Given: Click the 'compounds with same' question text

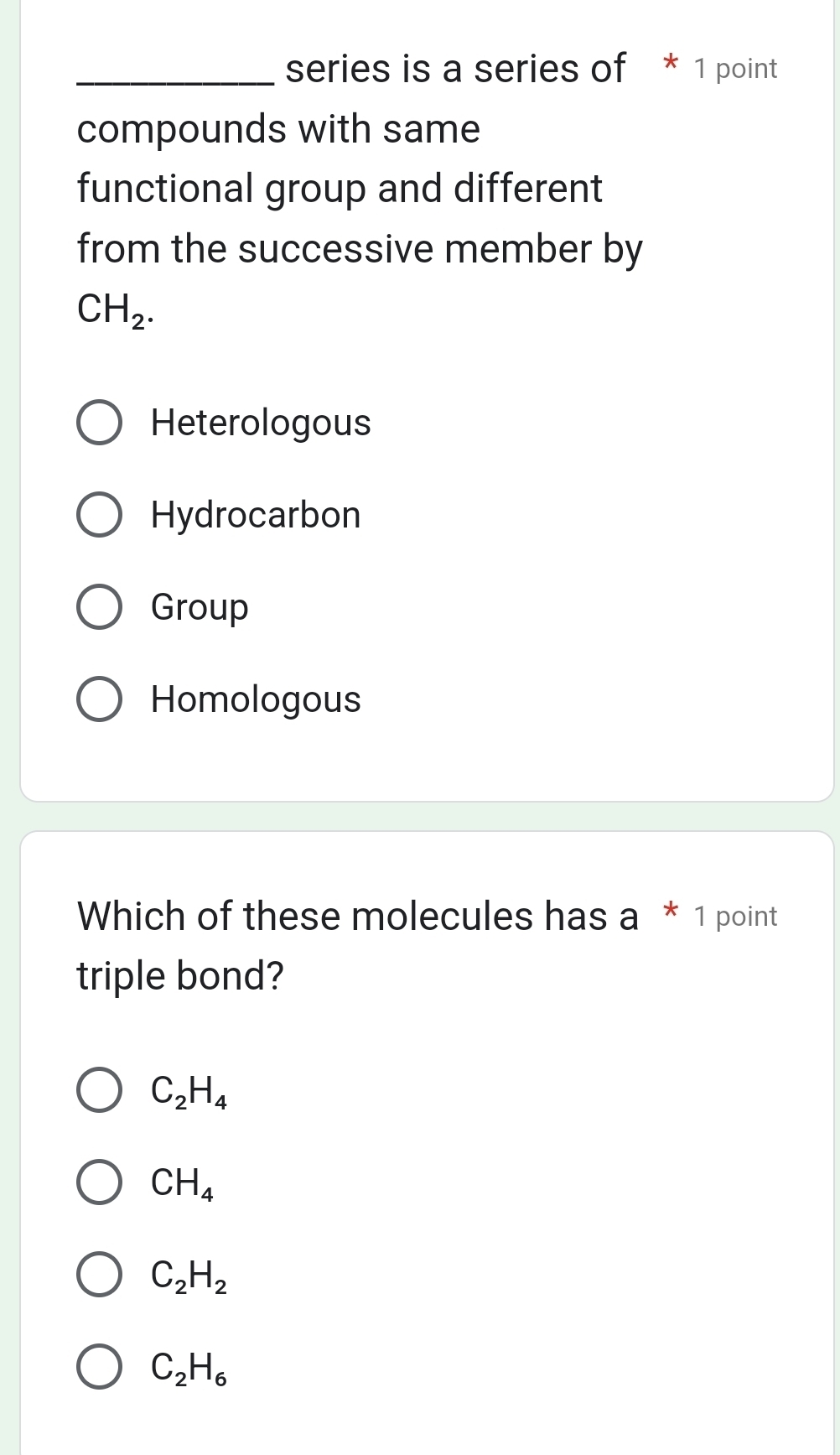Looking at the screenshot, I should point(278,129).
